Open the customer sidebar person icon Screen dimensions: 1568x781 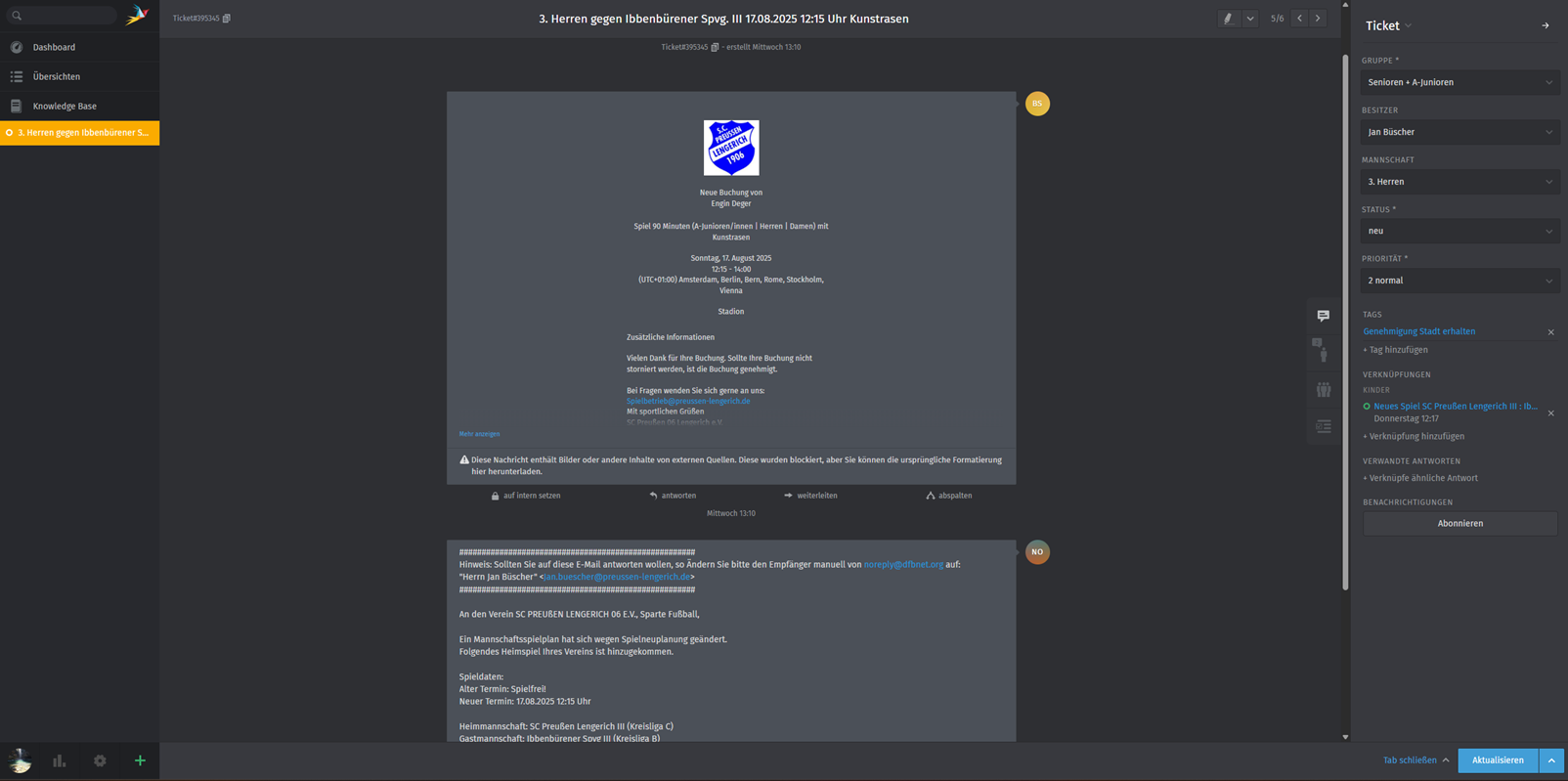point(1323,352)
